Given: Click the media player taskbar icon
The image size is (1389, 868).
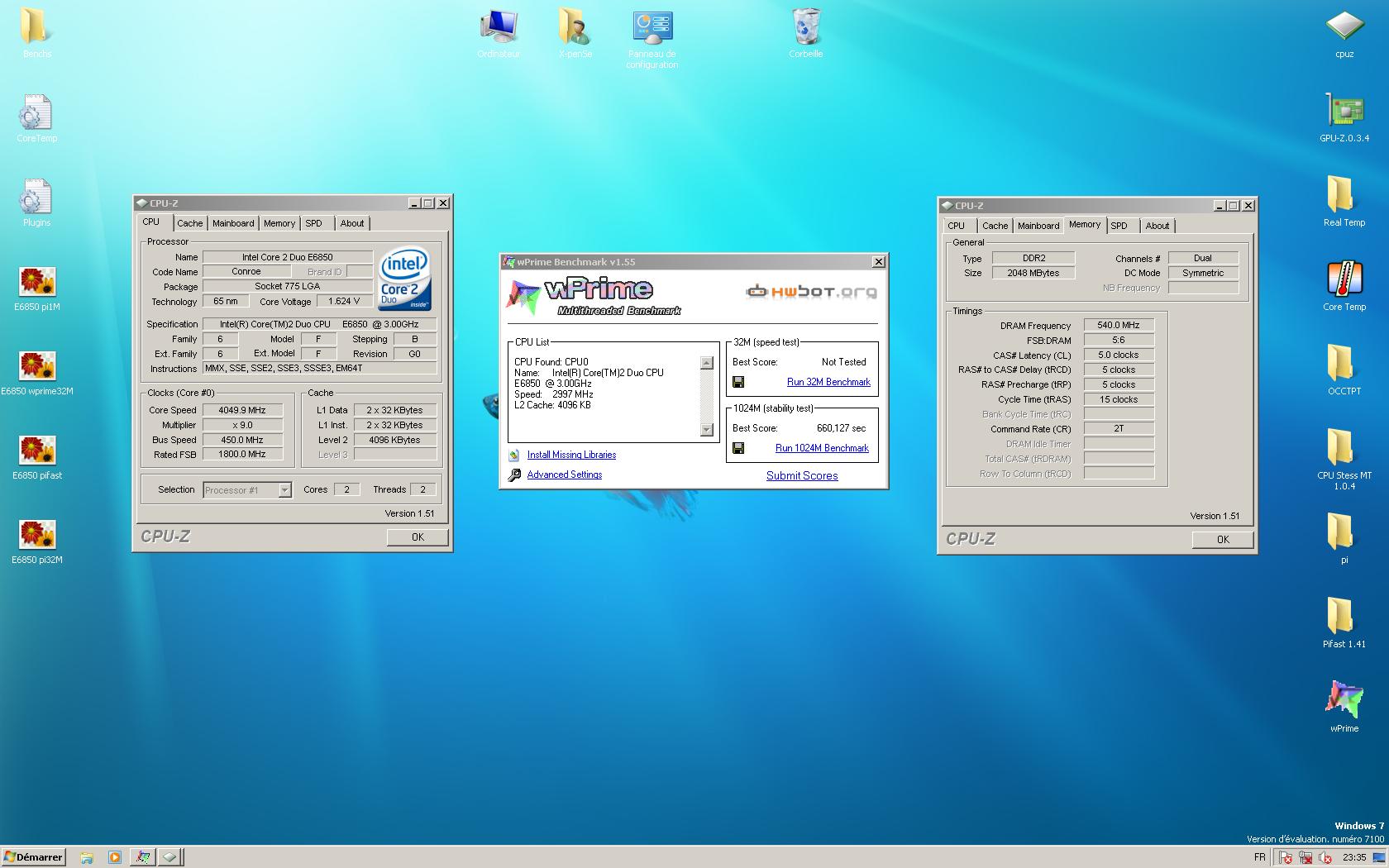Looking at the screenshot, I should click(x=115, y=857).
